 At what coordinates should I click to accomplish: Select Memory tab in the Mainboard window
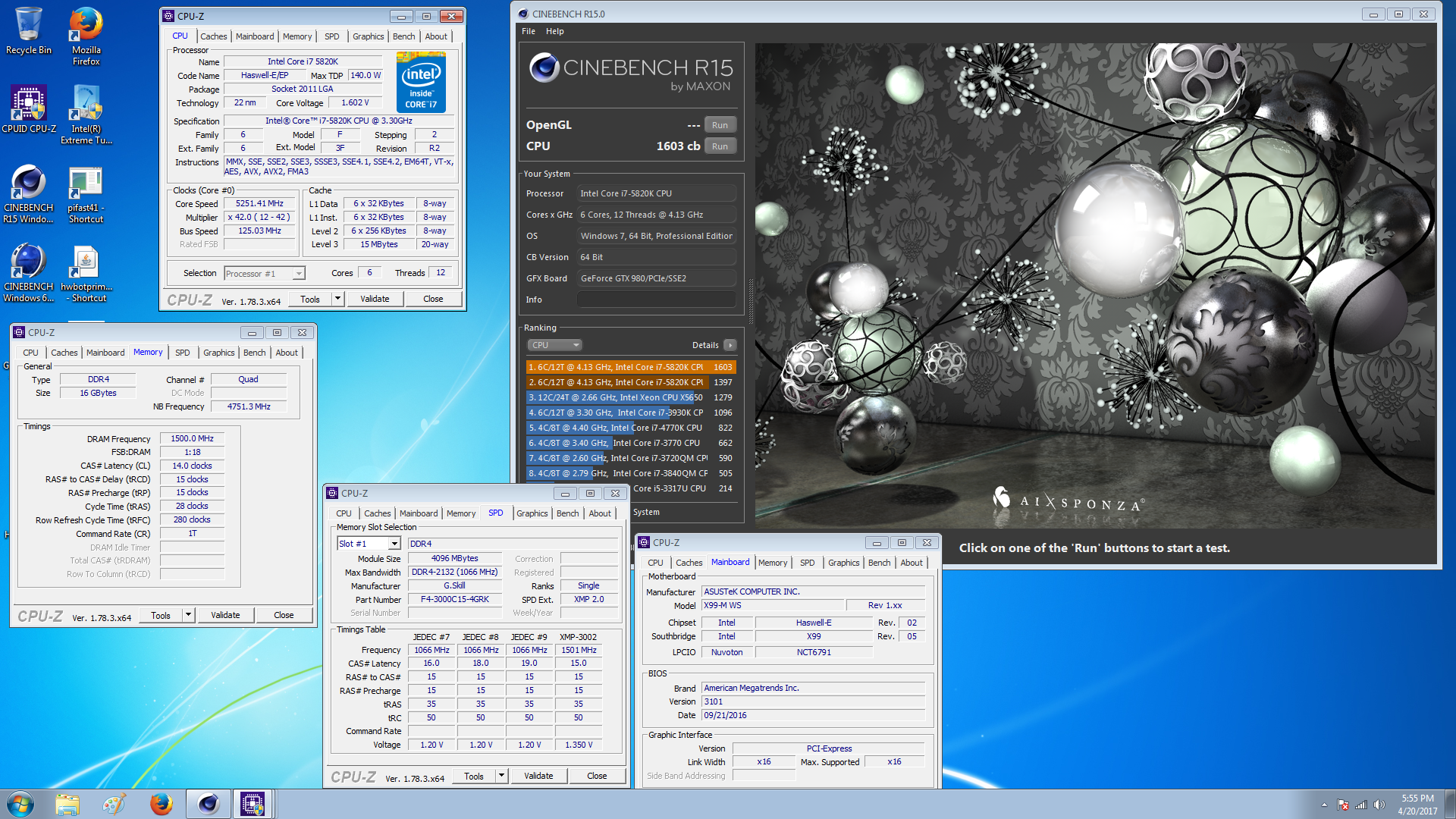click(x=773, y=563)
